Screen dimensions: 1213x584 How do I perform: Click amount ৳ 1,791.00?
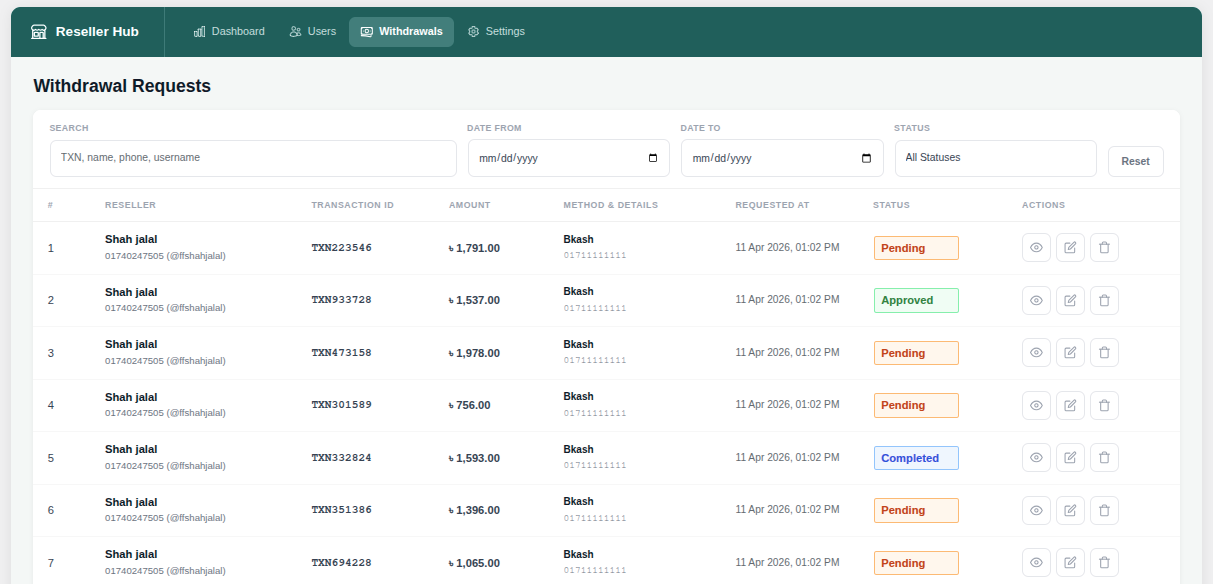click(474, 248)
